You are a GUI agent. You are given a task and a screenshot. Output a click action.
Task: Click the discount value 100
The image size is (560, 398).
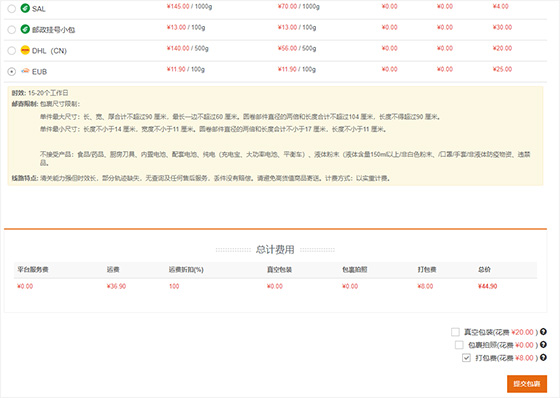174,286
